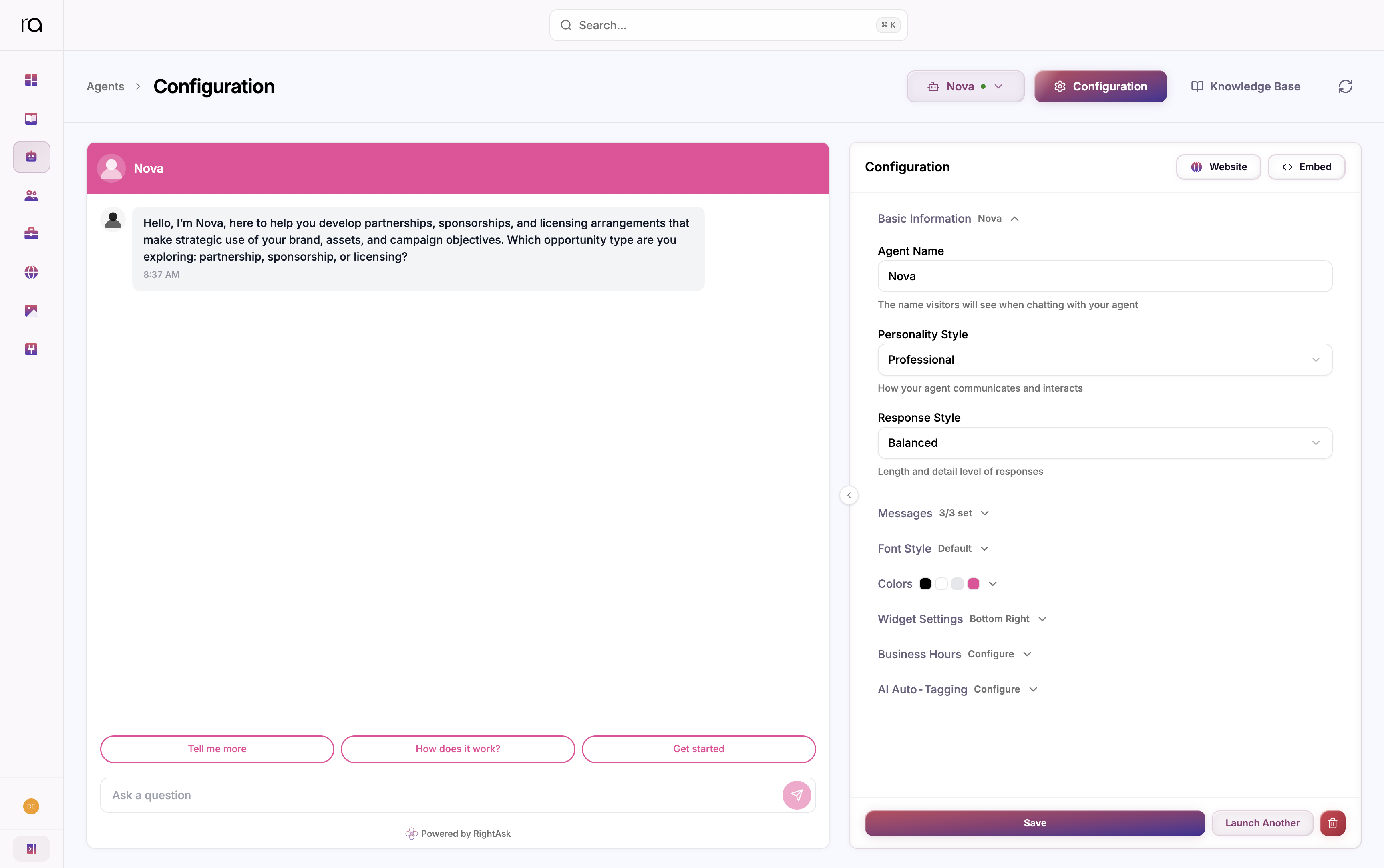The height and width of the screenshot is (868, 1384).
Task: Collapse the Basic Information section
Action: tap(948, 219)
